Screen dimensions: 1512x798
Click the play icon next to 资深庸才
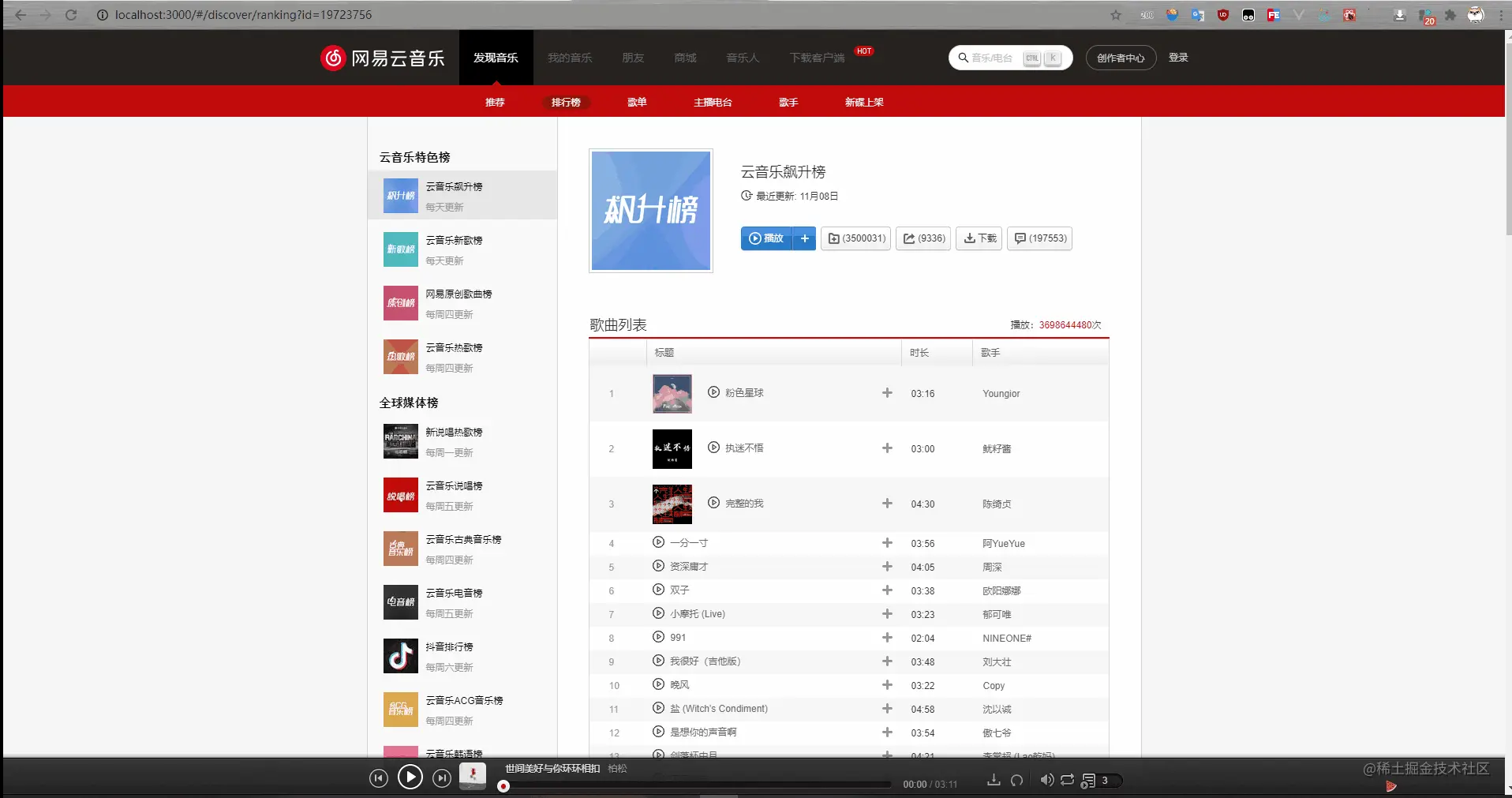point(658,566)
